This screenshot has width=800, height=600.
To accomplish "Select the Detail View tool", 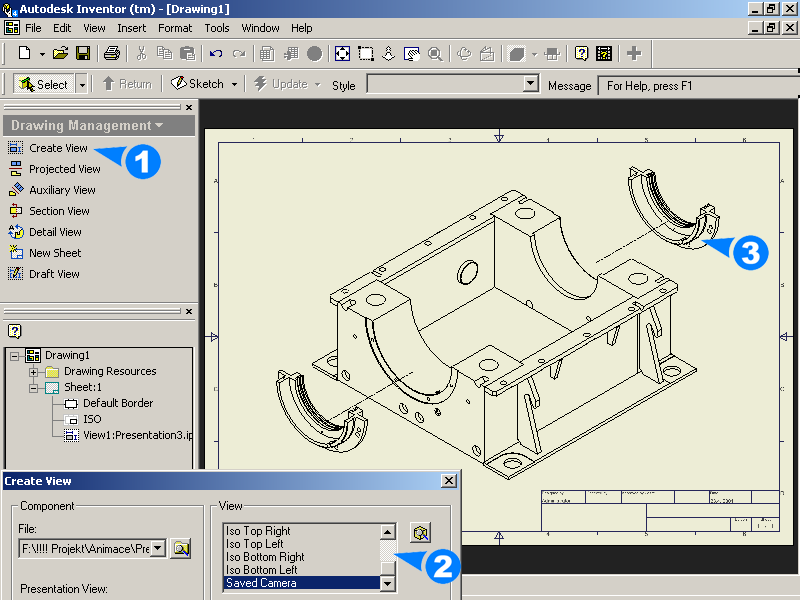I will click(x=55, y=232).
